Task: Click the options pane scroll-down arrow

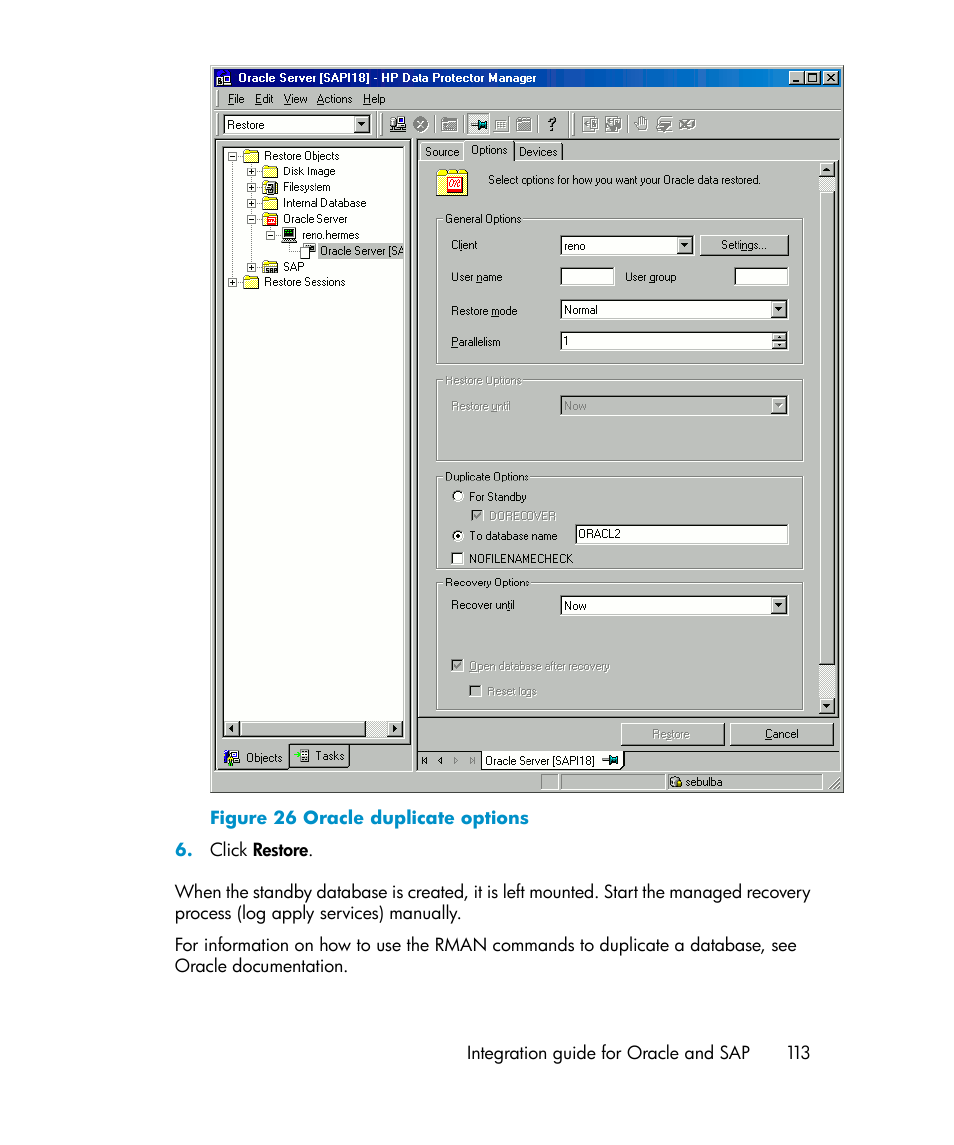Action: pos(827,706)
